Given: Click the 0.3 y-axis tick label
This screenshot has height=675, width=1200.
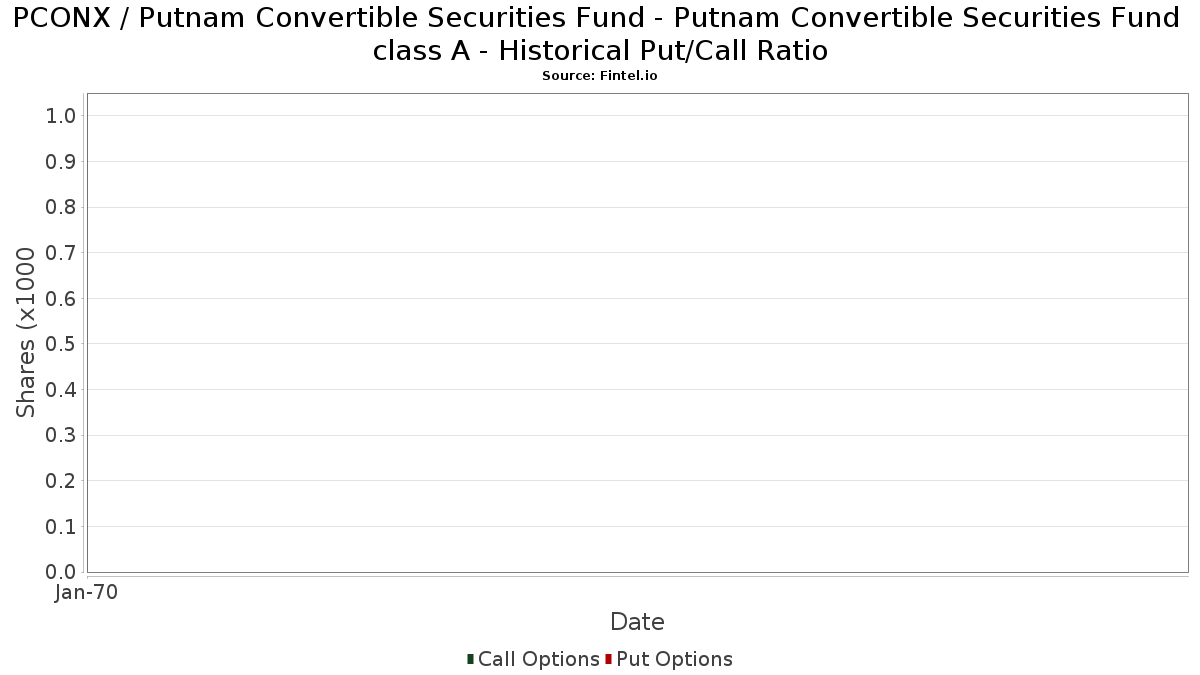Looking at the screenshot, I should 61,435.
